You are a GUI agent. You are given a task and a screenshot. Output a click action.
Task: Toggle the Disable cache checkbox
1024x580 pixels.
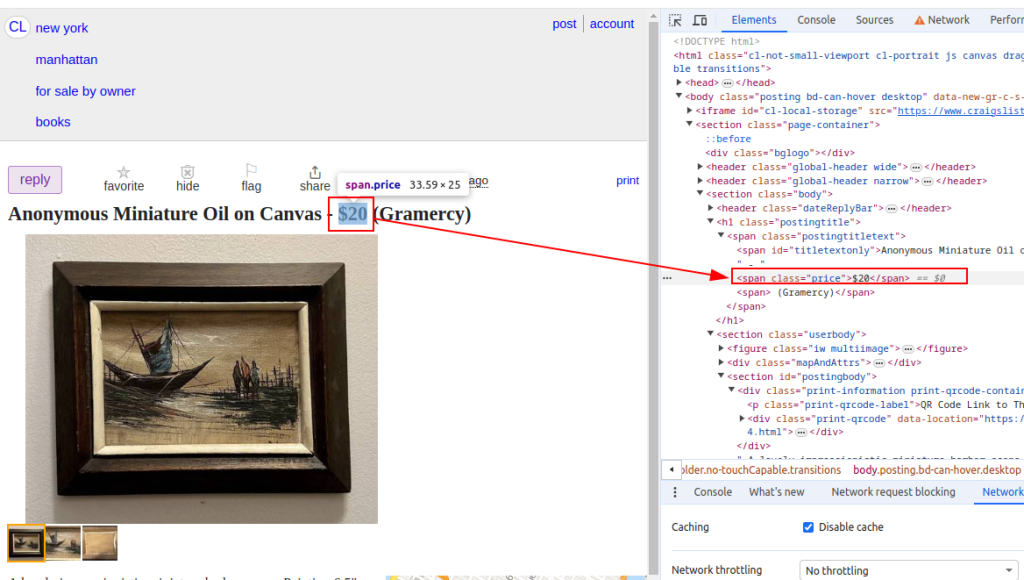[x=808, y=527]
